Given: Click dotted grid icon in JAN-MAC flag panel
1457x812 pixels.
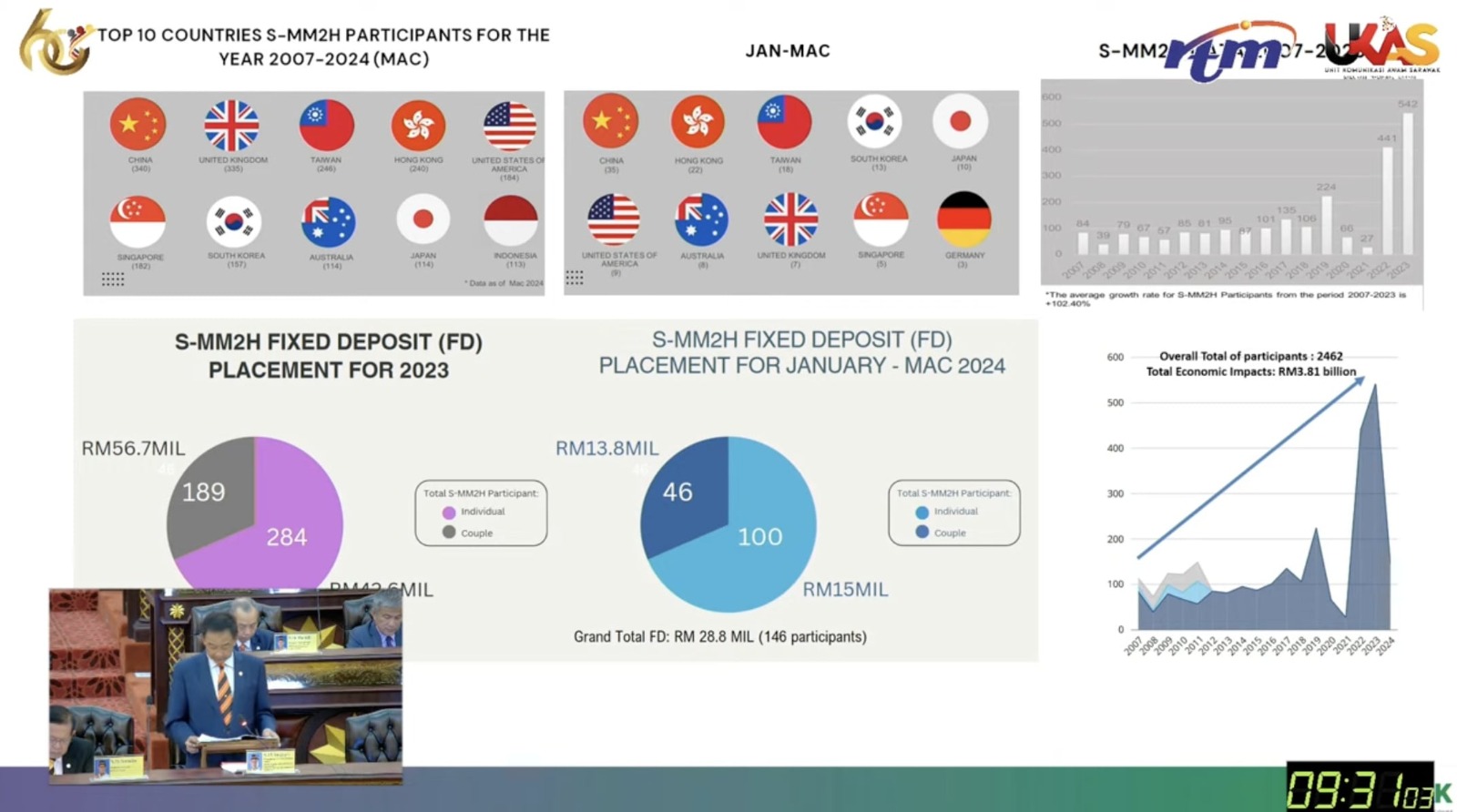Looking at the screenshot, I should (575, 278).
